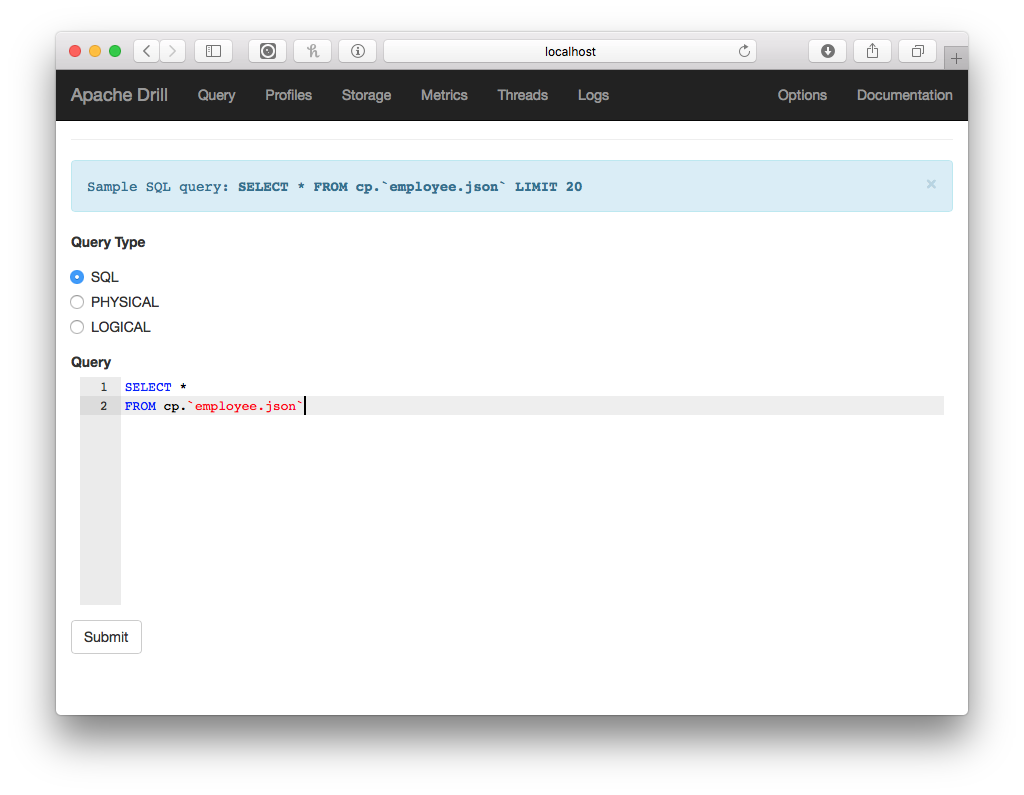Open the Profiles page
Viewport: 1024px width, 795px height.
(289, 95)
